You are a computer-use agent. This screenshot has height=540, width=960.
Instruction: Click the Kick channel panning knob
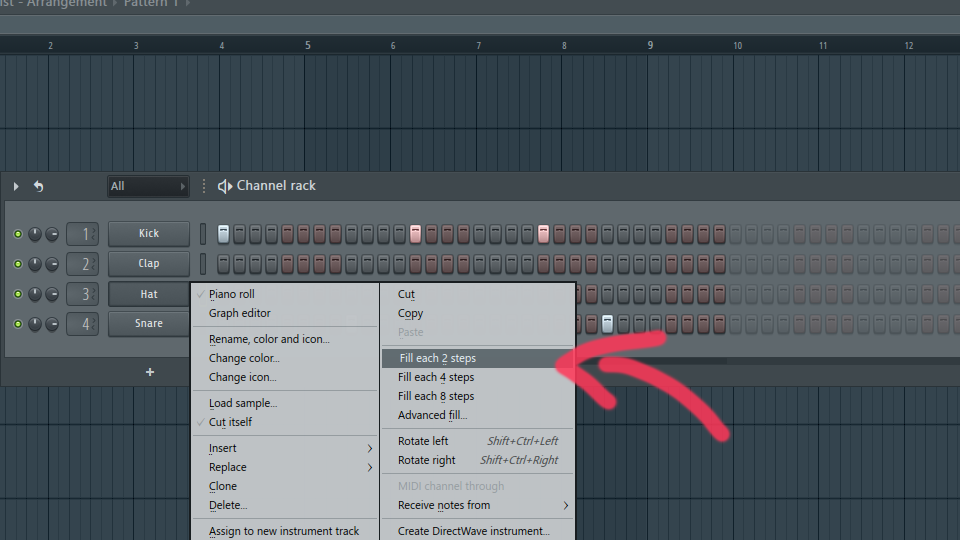(35, 234)
